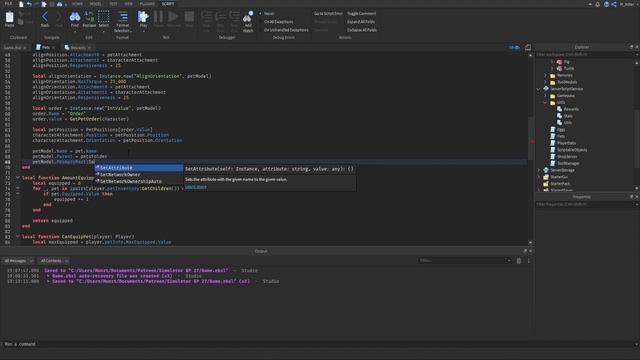Viewport: 640px width, 360px height.
Task: Click the ServerStorage service icon
Action: coord(546,170)
